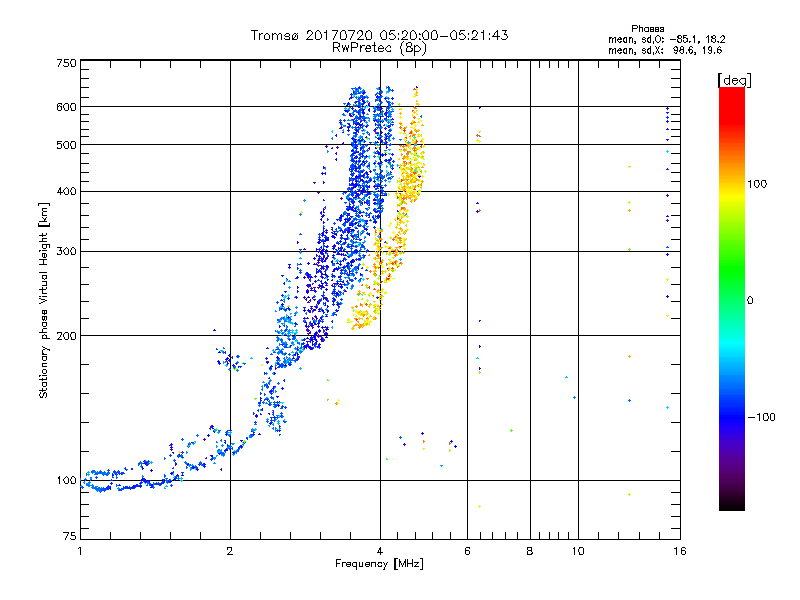Click the colorbar label '0'
Screen dimensions: 800x600
click(x=749, y=301)
